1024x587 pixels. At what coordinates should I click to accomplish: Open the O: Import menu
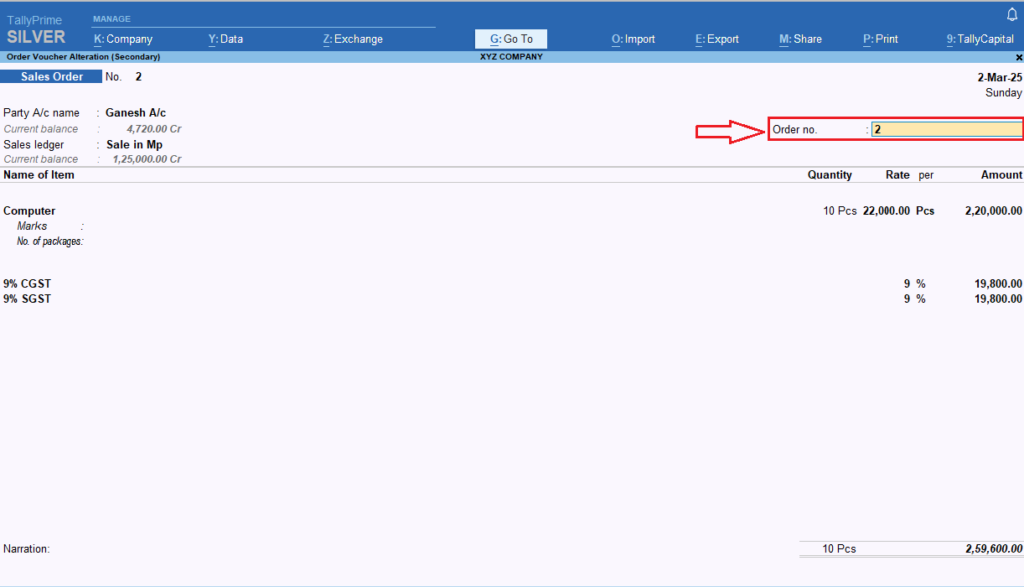pos(633,39)
